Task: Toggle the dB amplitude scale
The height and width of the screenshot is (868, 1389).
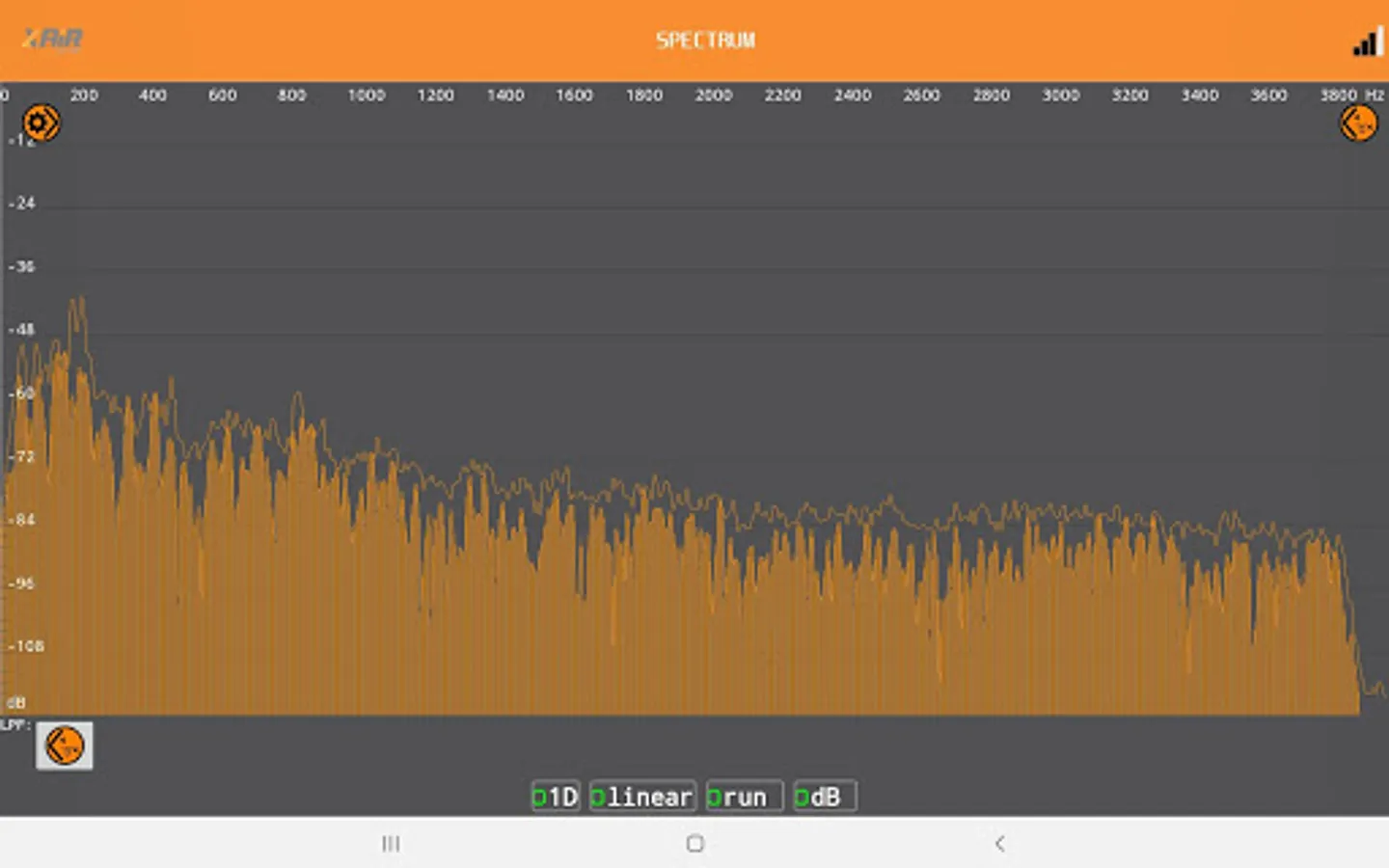Action: [x=825, y=797]
